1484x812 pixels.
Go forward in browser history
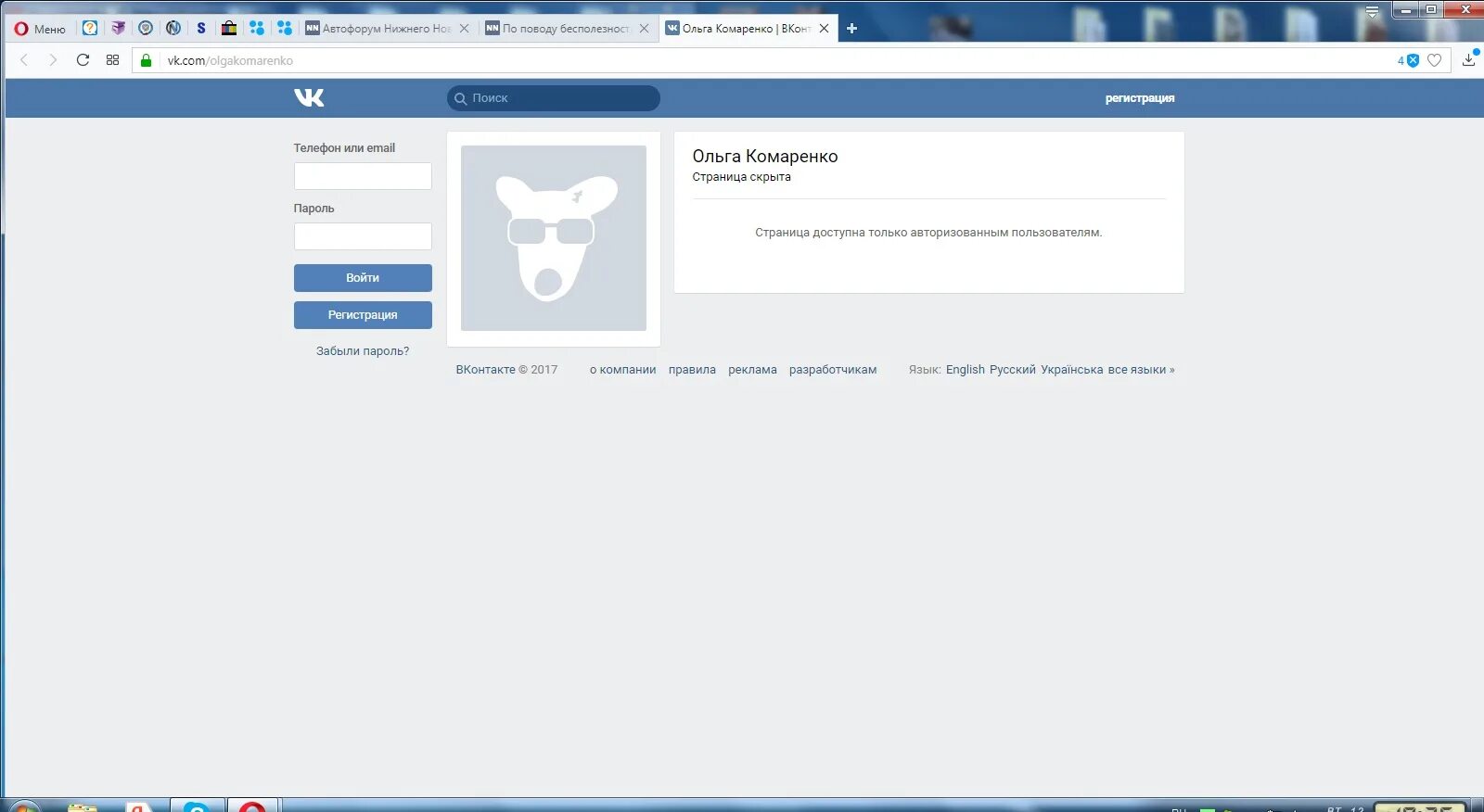tap(53, 60)
